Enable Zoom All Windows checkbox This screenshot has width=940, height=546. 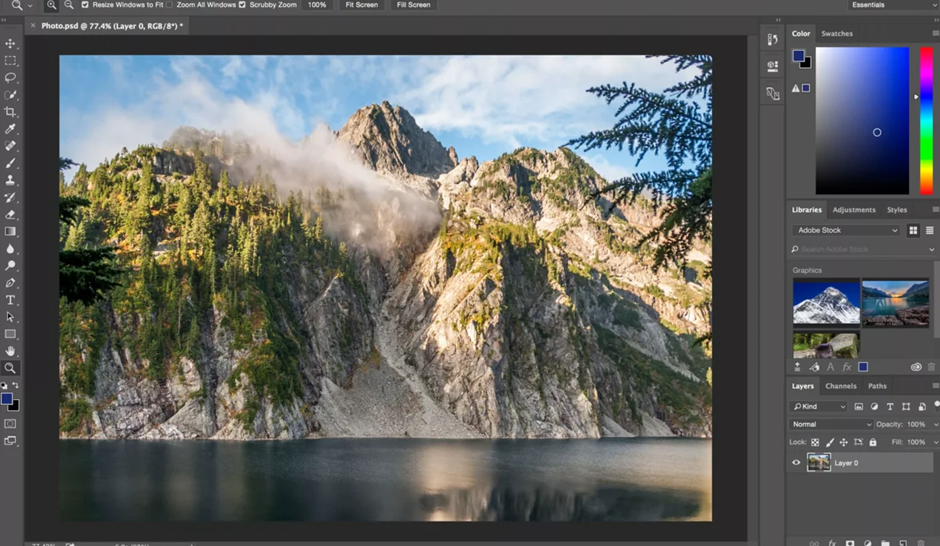pos(170,5)
